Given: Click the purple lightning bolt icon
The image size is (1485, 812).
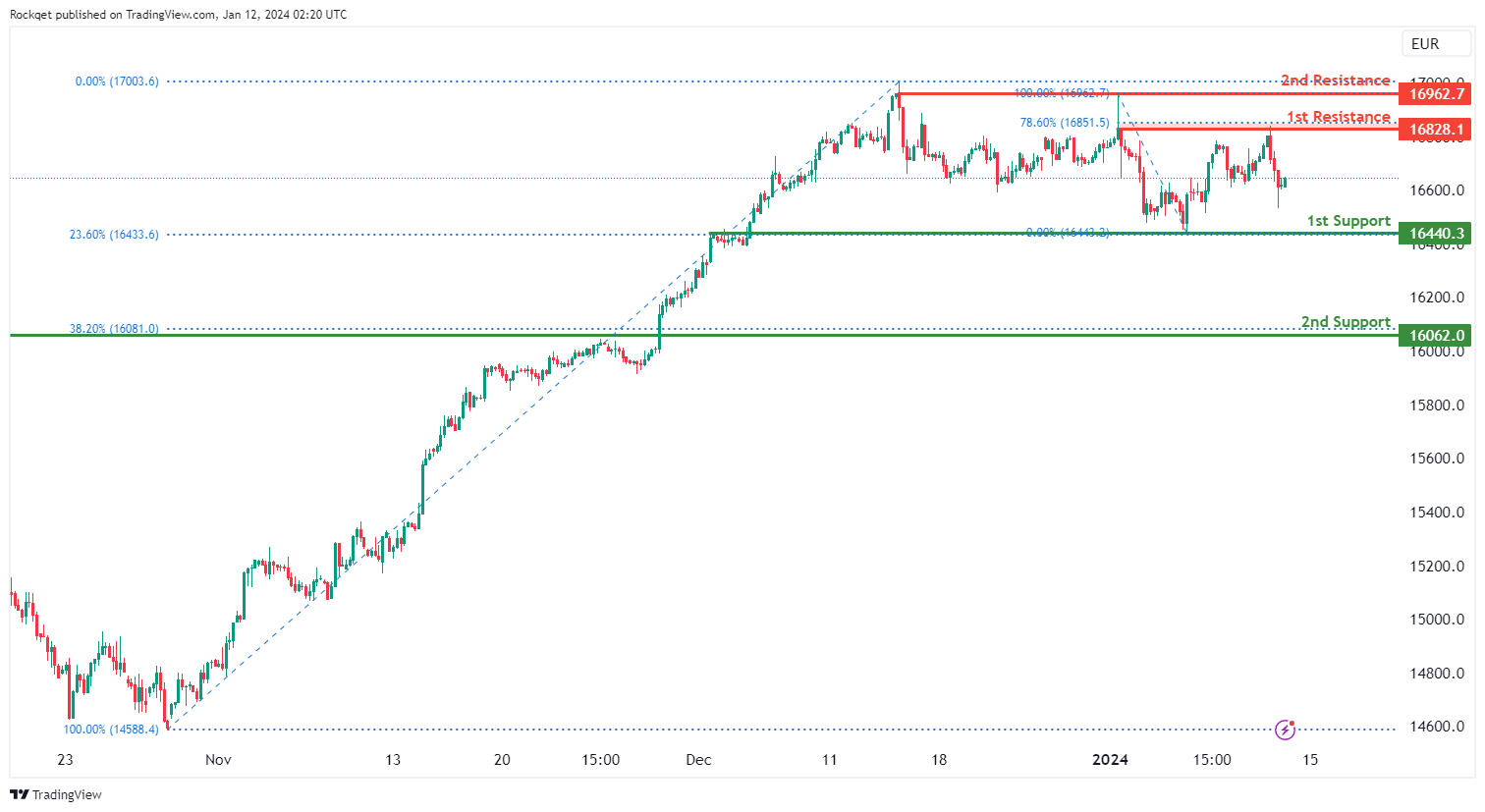Looking at the screenshot, I should pos(1285,730).
